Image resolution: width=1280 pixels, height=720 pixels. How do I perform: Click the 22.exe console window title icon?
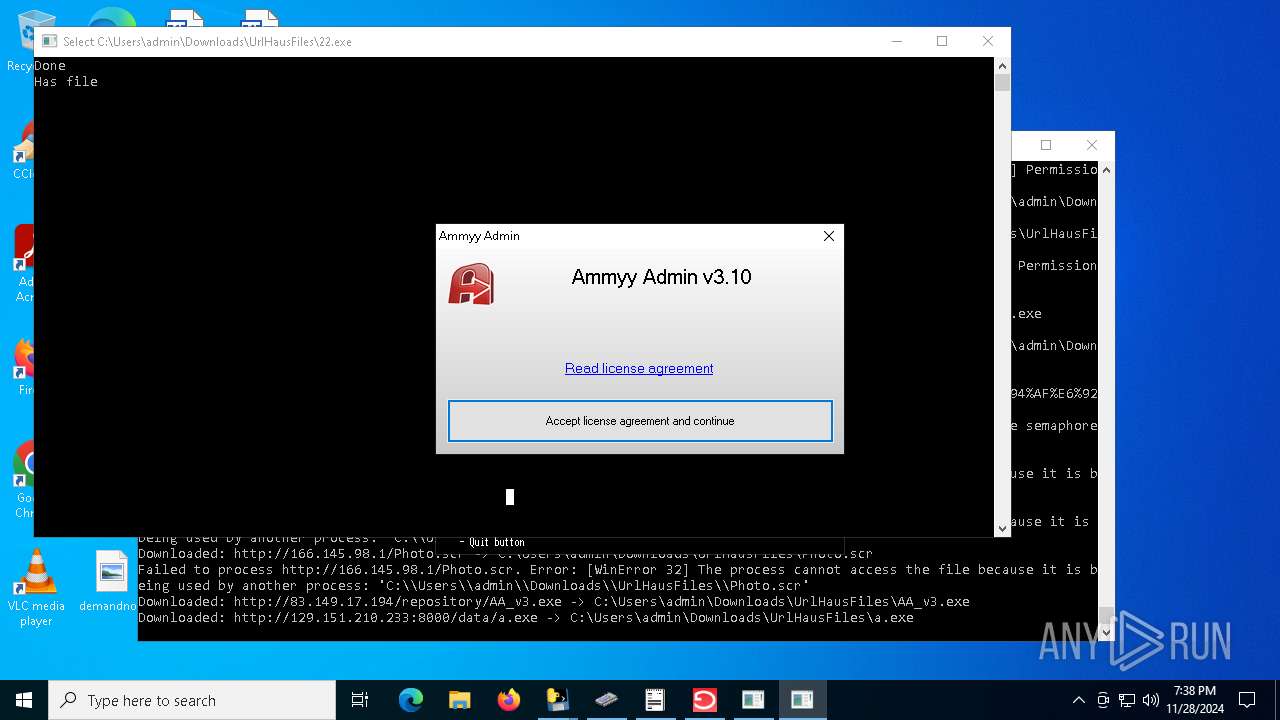pyautogui.click(x=49, y=41)
